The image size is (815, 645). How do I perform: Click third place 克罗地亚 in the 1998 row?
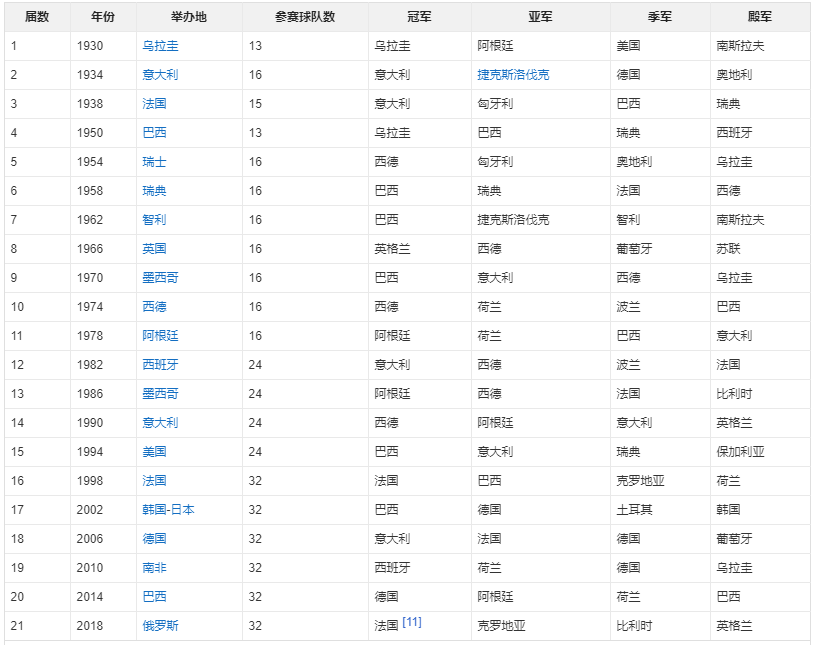coord(640,481)
